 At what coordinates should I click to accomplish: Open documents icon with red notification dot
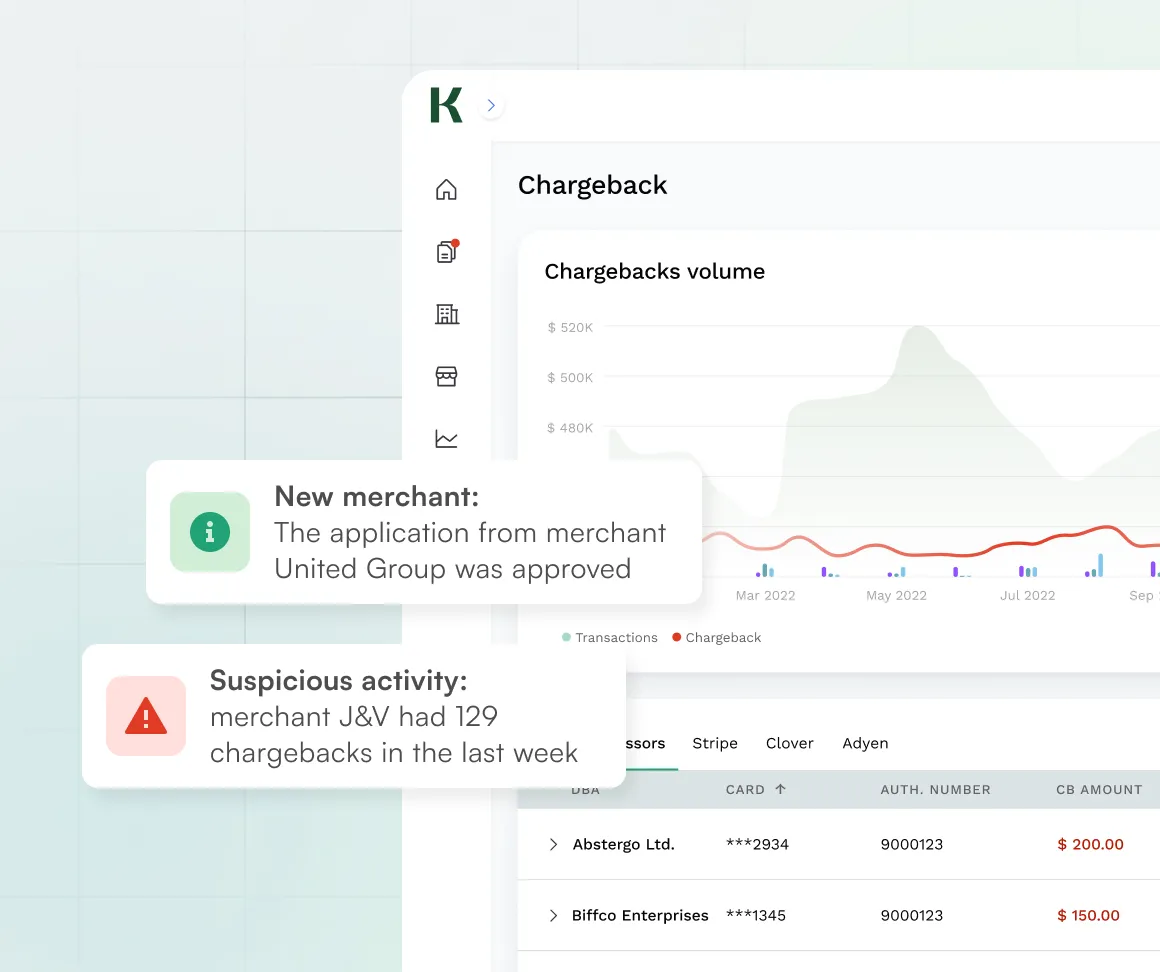point(446,252)
